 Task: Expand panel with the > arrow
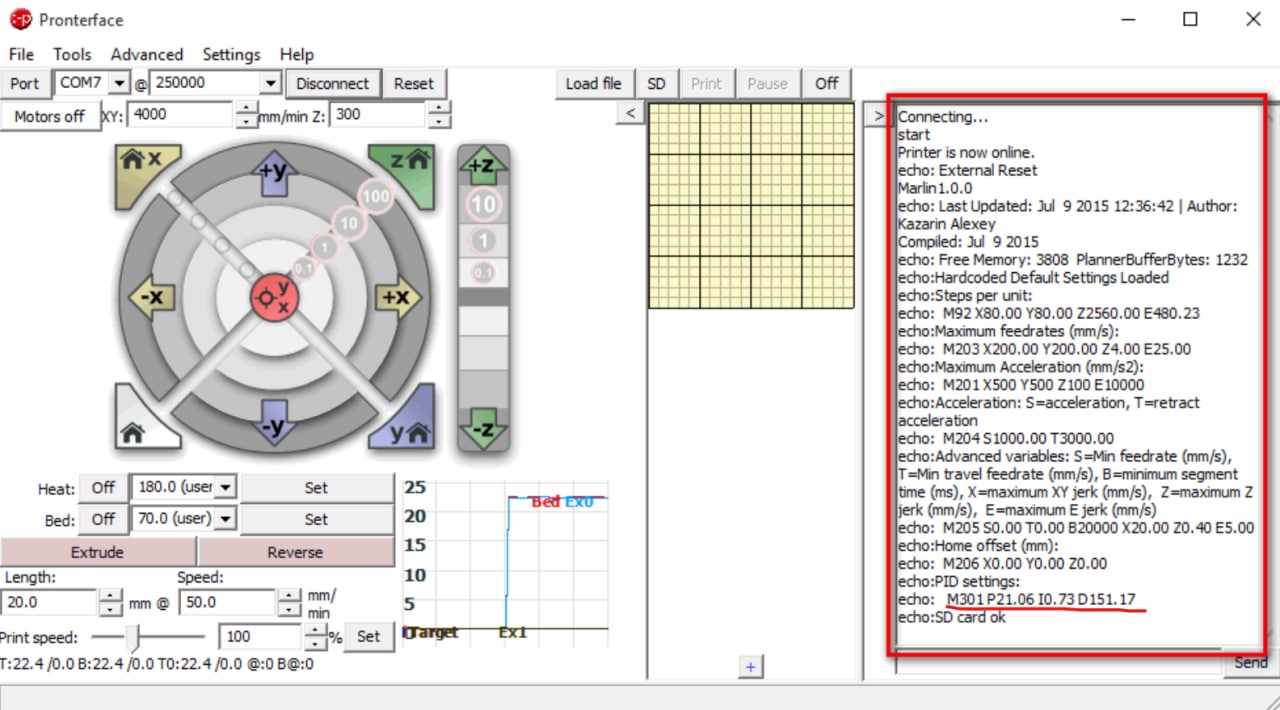point(877,116)
